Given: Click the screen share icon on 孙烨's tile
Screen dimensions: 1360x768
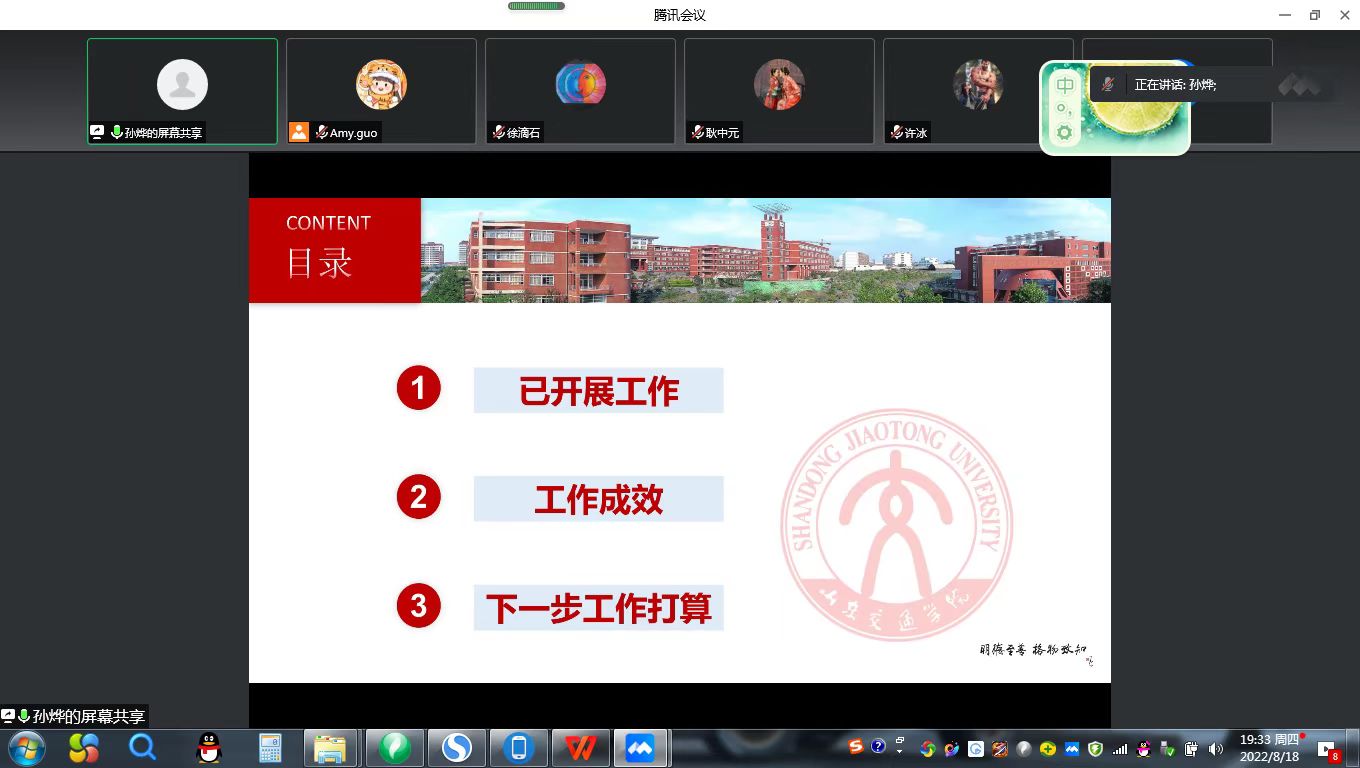Looking at the screenshot, I should 97,132.
